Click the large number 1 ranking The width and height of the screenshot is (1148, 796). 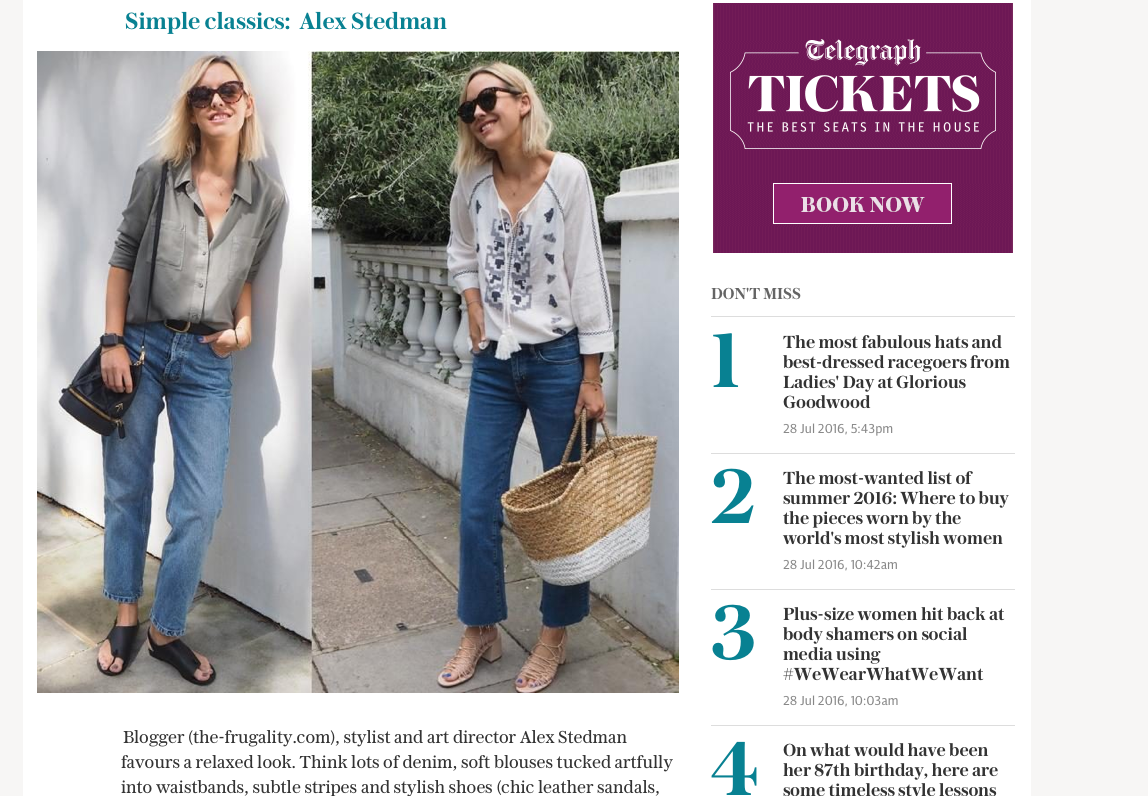(x=726, y=360)
